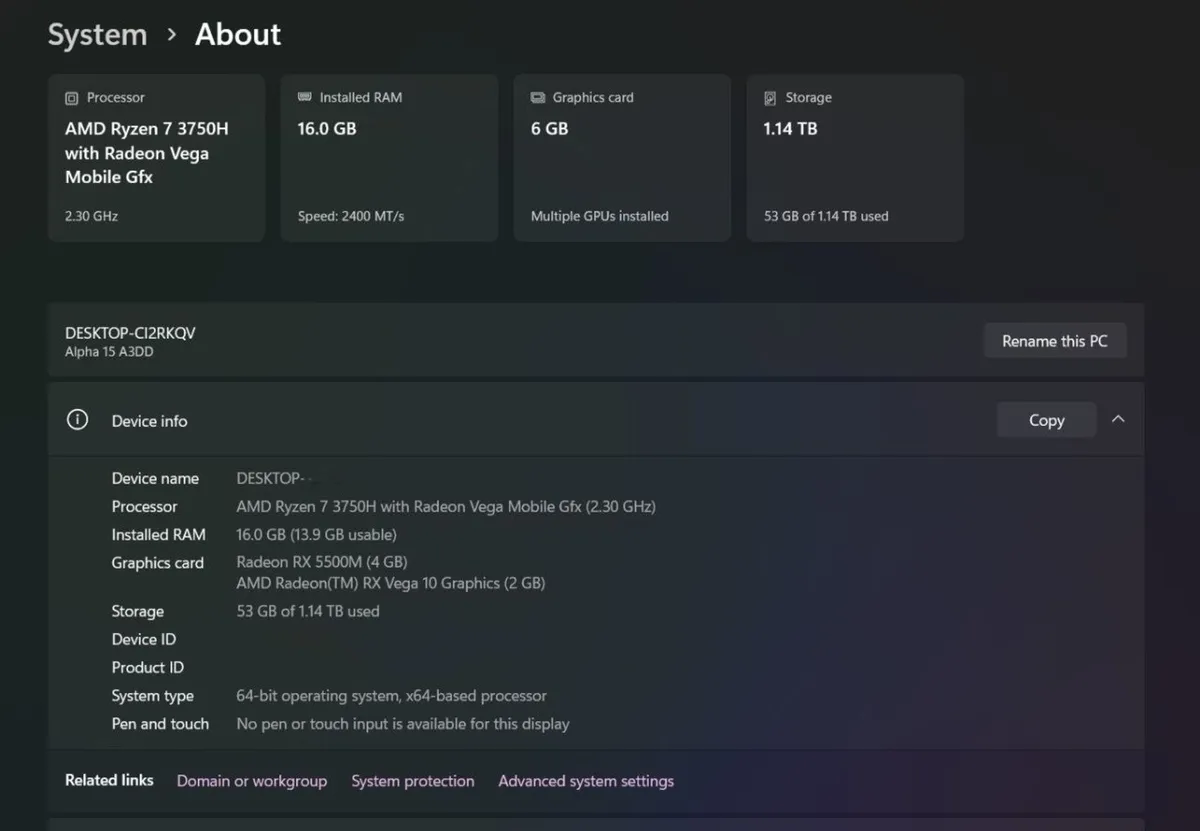
Task: Click Alpha 15 A3DD model text
Action: (109, 352)
